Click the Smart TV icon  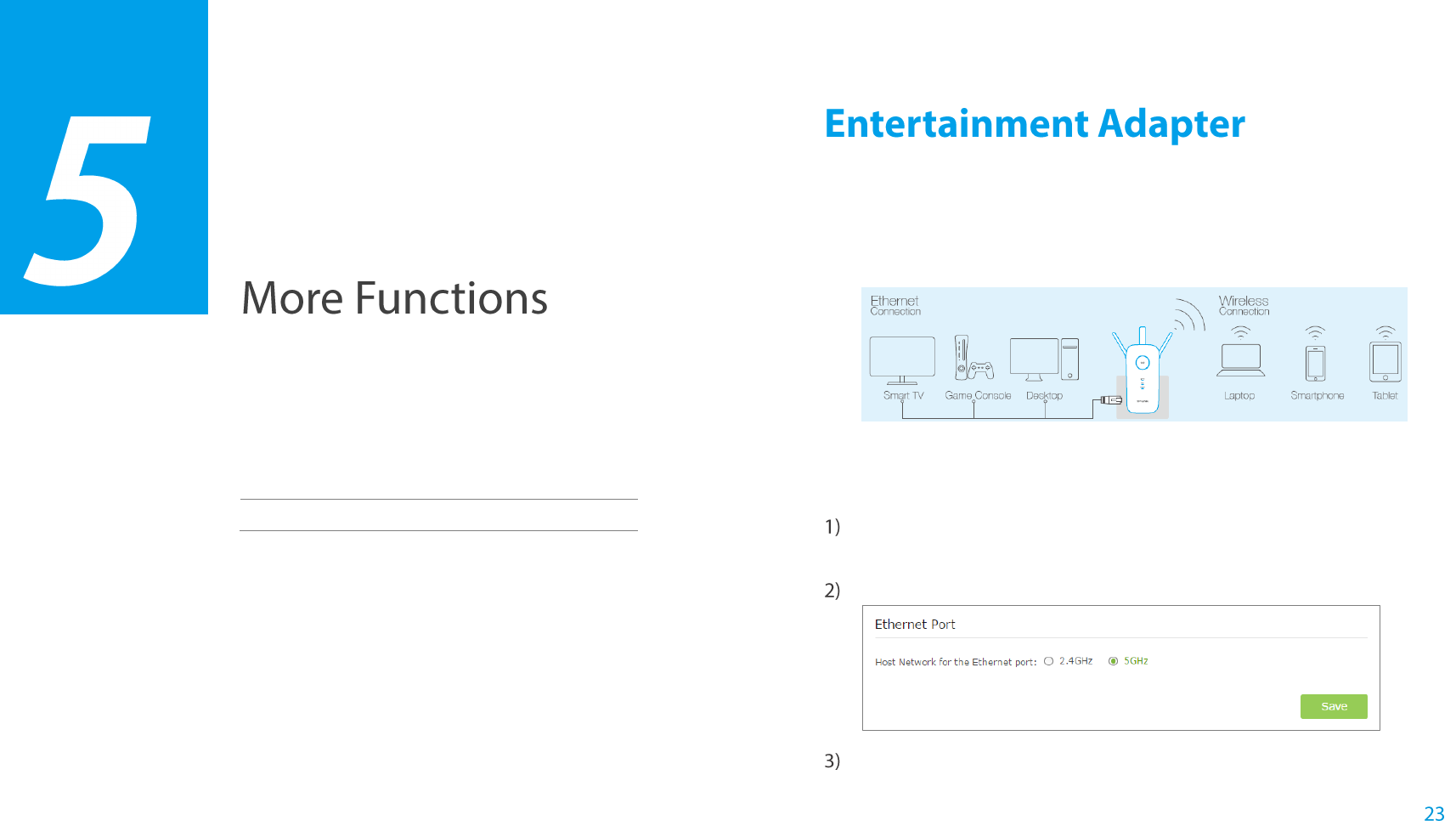[902, 360]
